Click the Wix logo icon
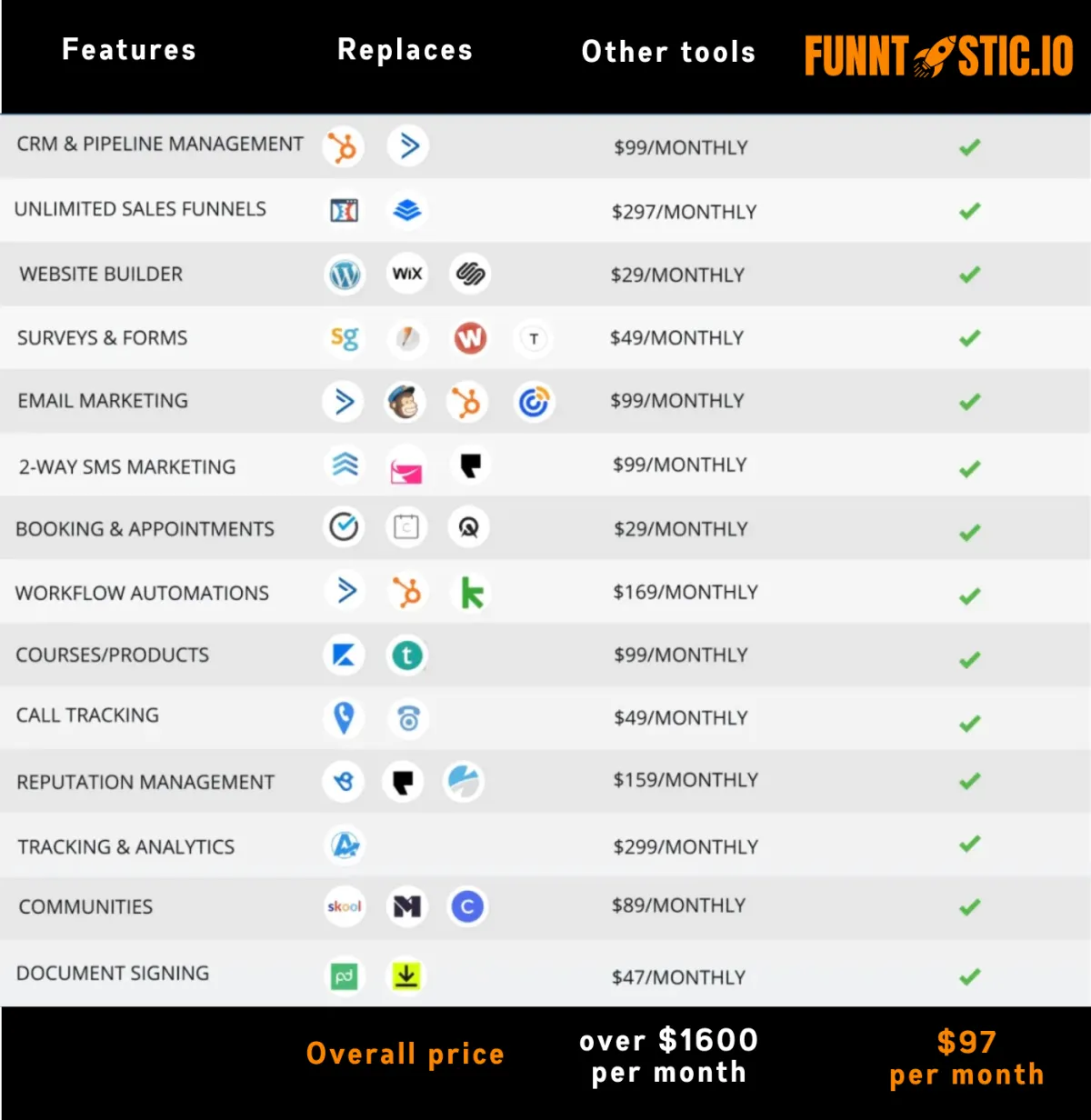Image resolution: width=1091 pixels, height=1120 pixels. coord(407,273)
